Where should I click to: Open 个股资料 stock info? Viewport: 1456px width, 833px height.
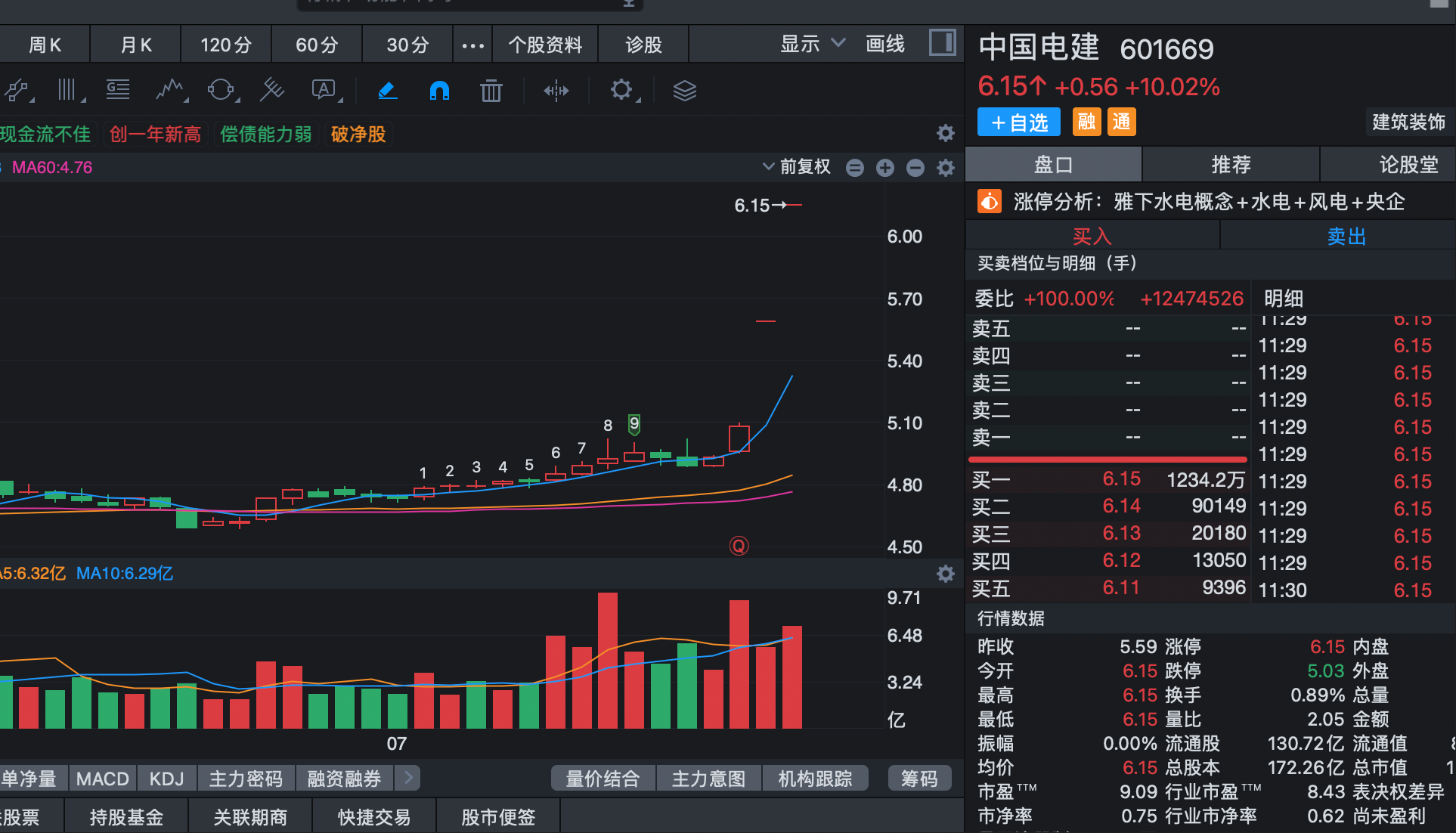545,45
